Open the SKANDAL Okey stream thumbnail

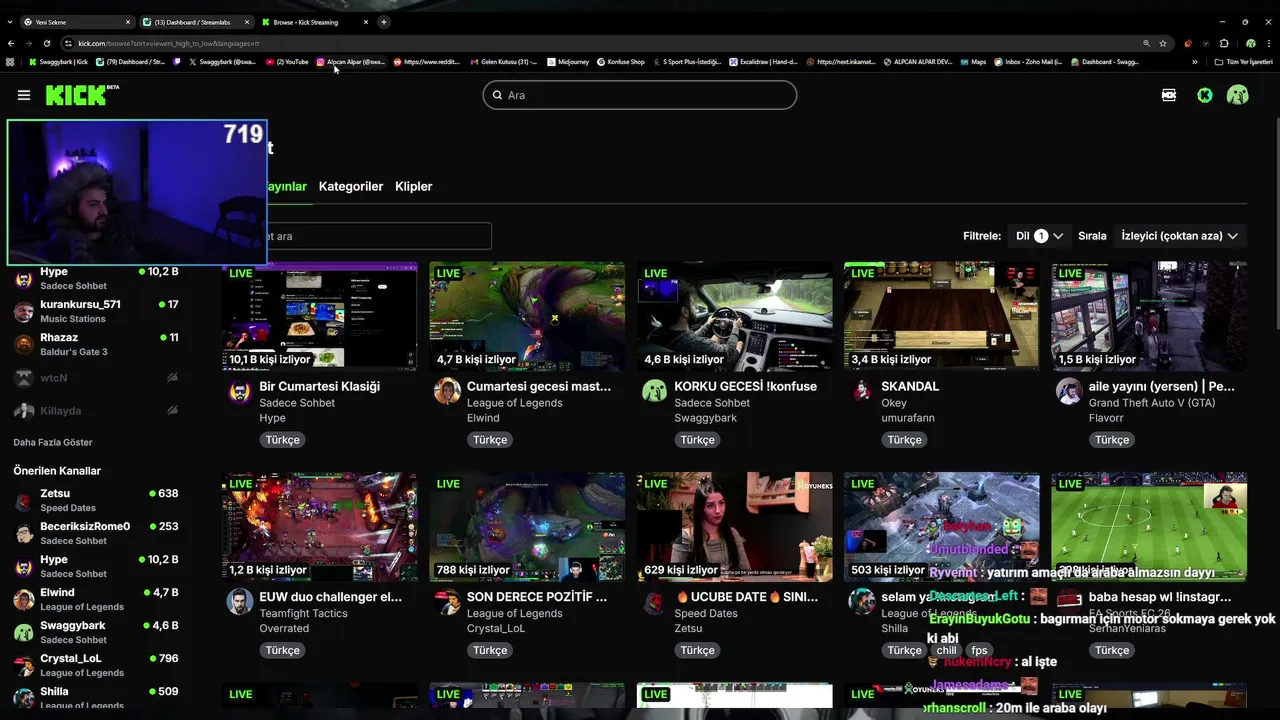[x=942, y=316]
